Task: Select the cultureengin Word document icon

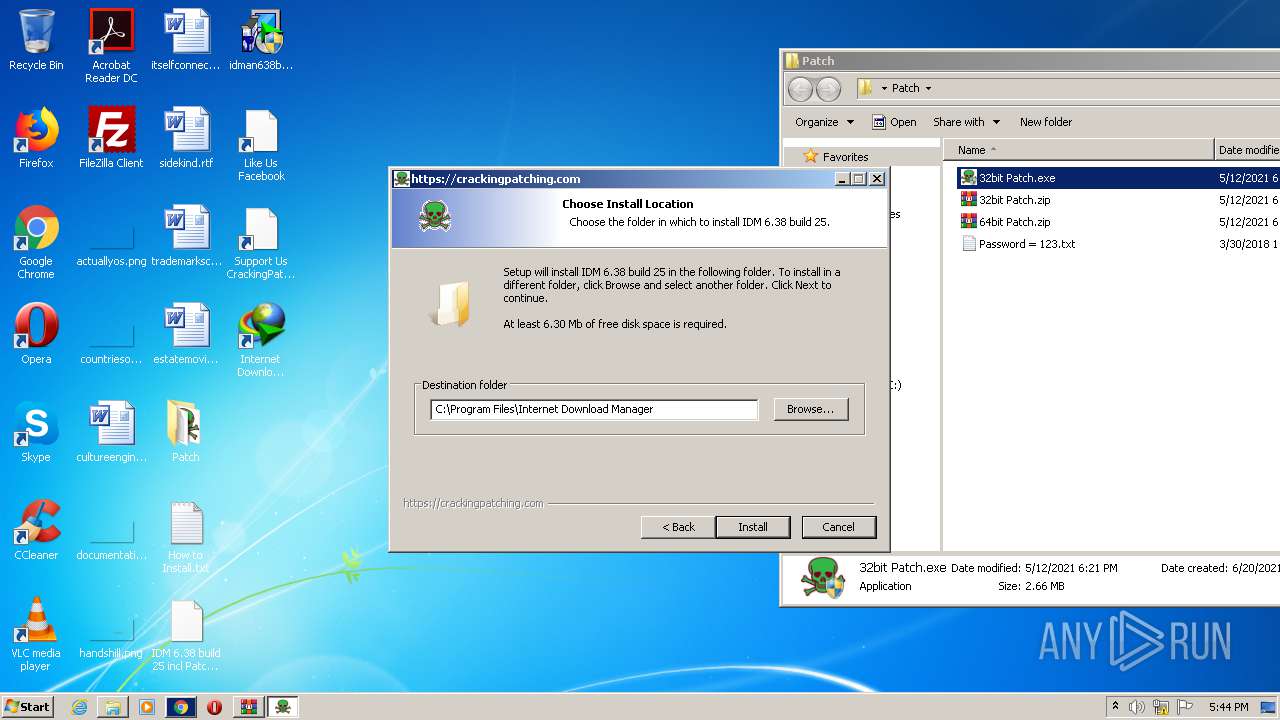Action: (111, 432)
